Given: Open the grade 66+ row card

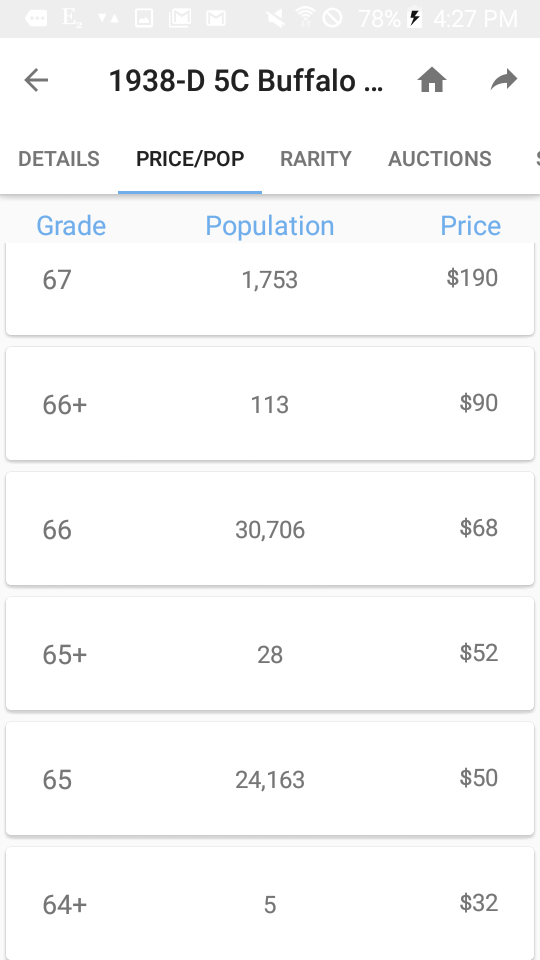Looking at the screenshot, I should click(x=270, y=403).
